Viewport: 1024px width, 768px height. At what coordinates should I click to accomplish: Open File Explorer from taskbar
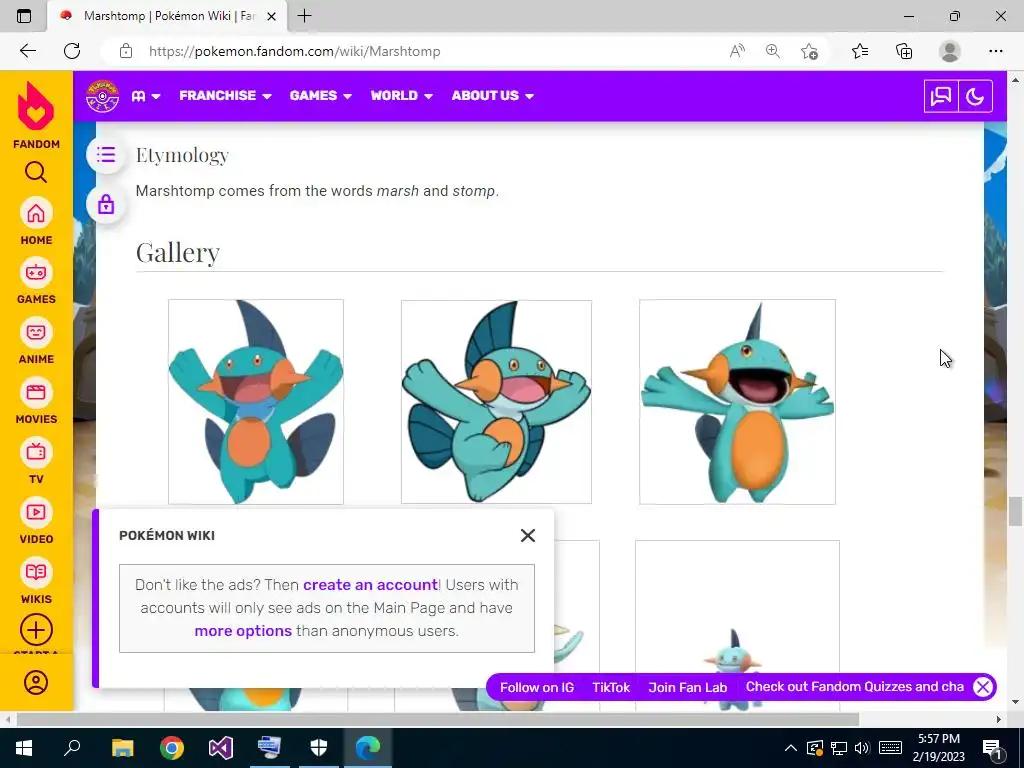pyautogui.click(x=122, y=748)
